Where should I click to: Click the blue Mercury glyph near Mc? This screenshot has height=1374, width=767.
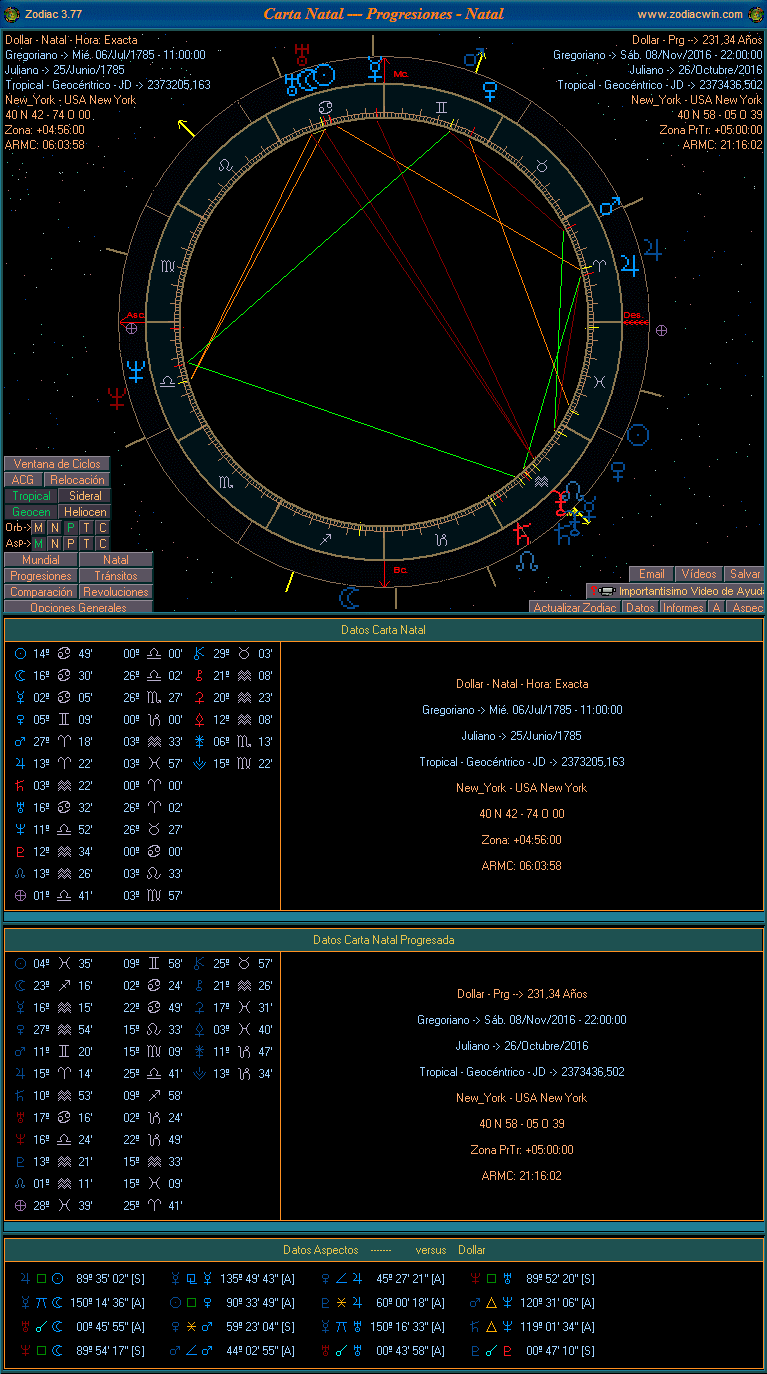(x=374, y=68)
